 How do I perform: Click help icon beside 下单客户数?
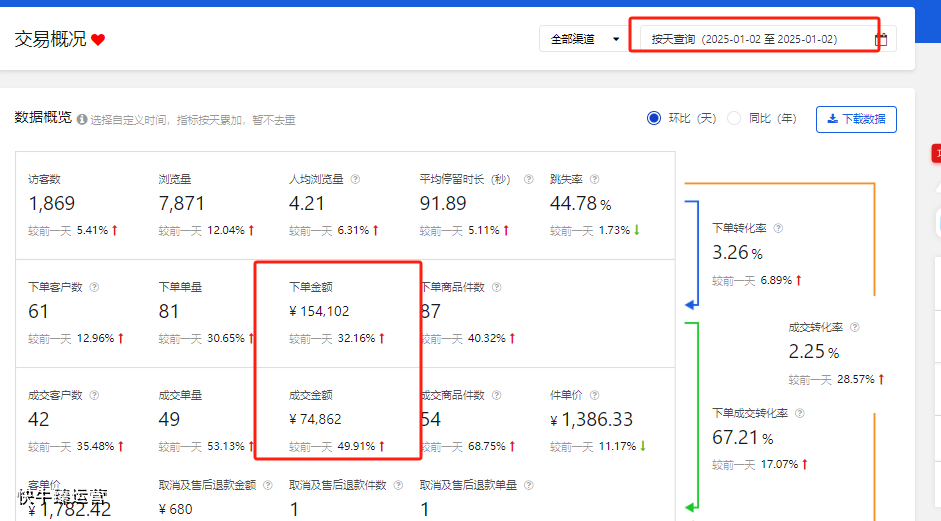pyautogui.click(x=94, y=287)
